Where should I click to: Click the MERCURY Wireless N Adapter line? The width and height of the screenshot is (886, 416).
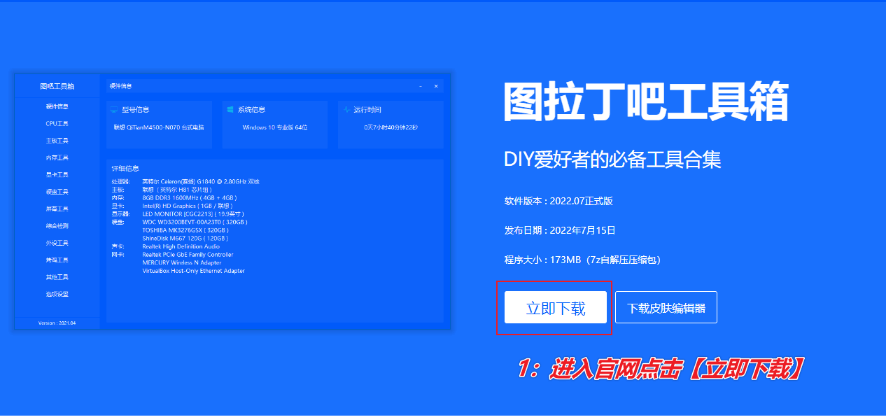[182, 263]
